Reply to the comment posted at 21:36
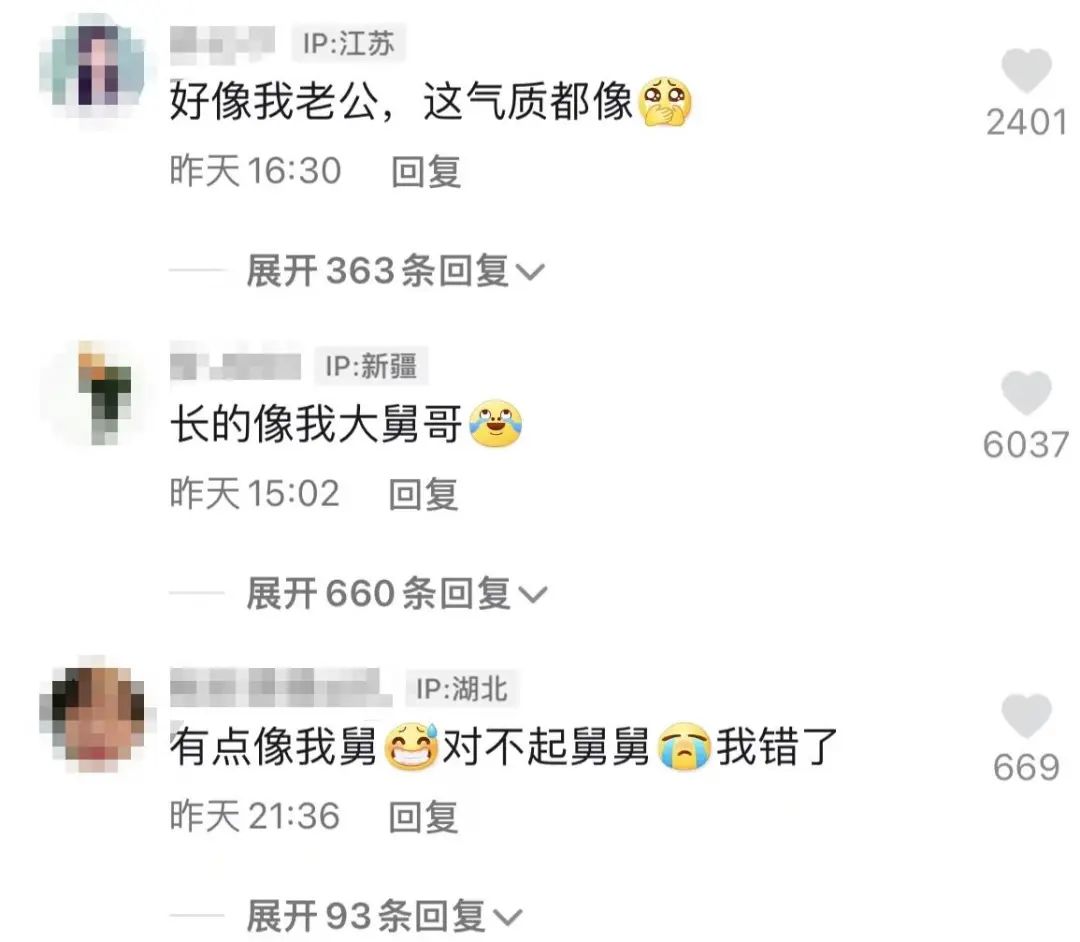The height and width of the screenshot is (942, 1080). click(x=423, y=817)
